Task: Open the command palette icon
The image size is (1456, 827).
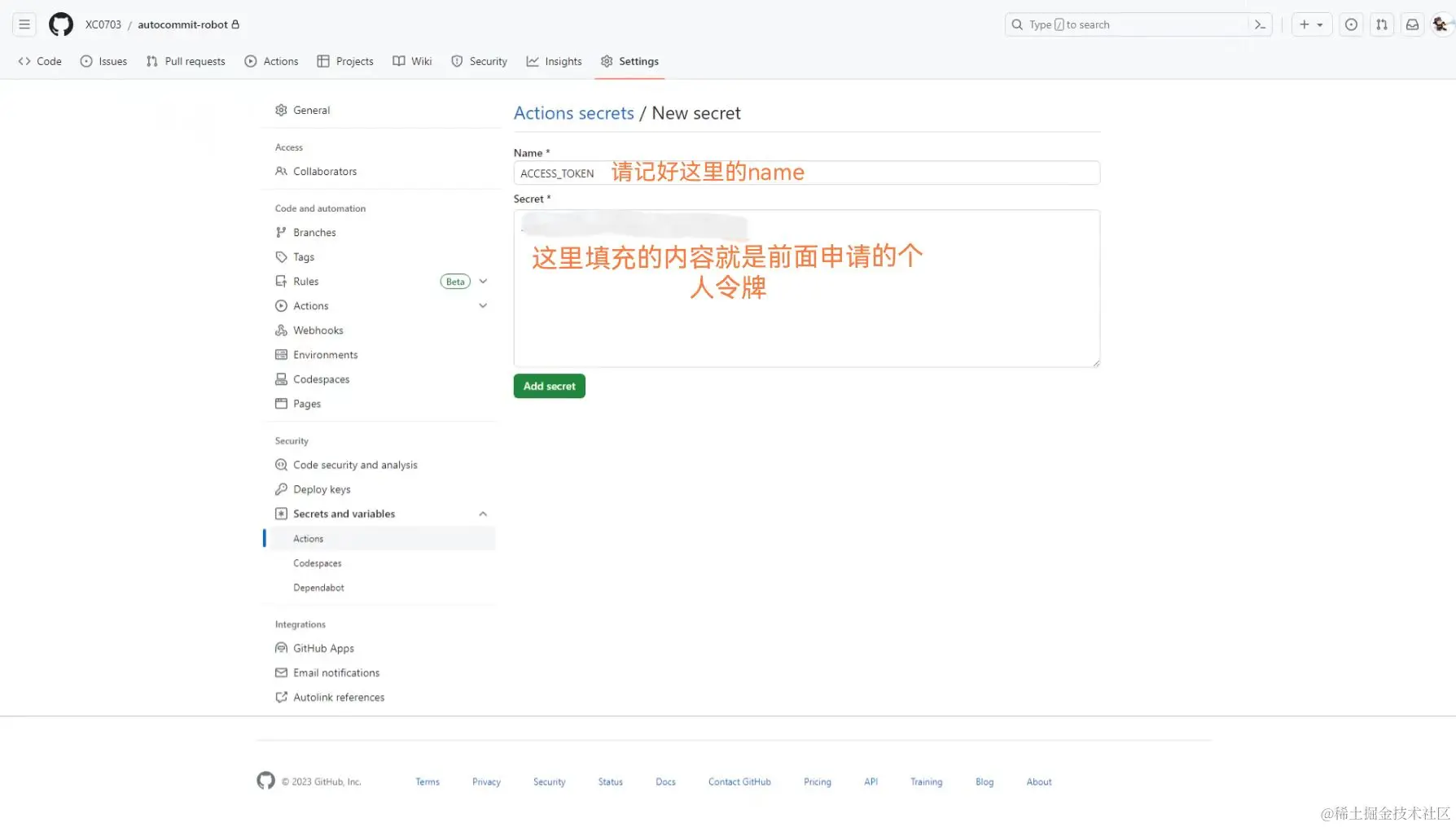Action: coord(1260,24)
